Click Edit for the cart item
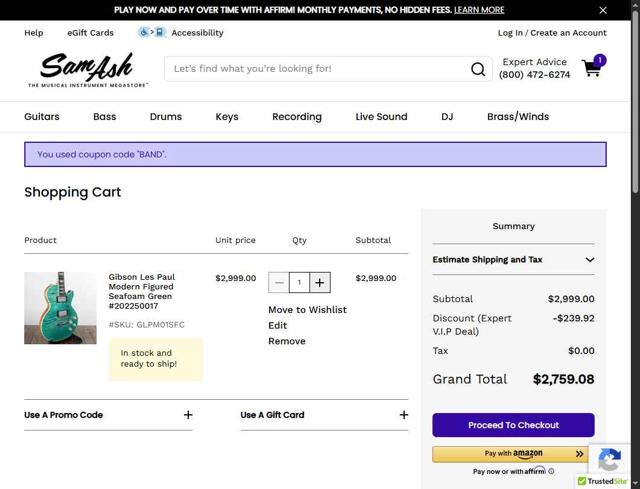 [278, 325]
